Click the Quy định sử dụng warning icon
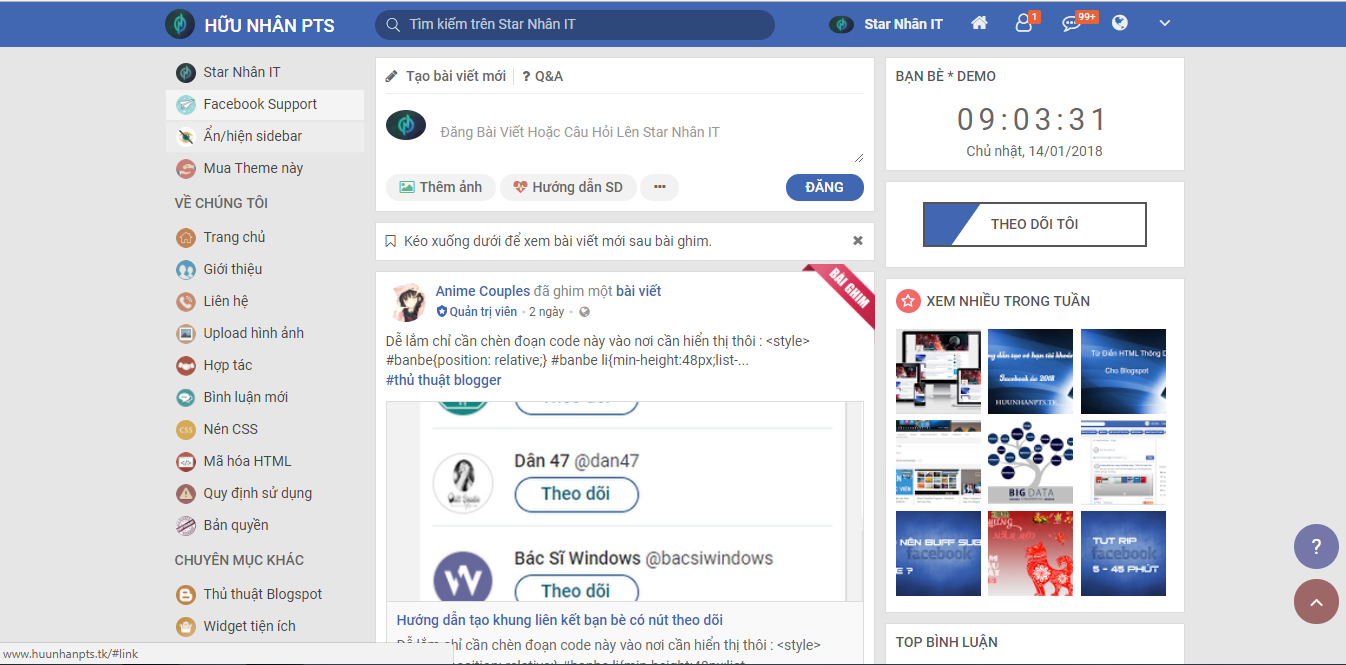The width and height of the screenshot is (1346, 665). coord(186,493)
